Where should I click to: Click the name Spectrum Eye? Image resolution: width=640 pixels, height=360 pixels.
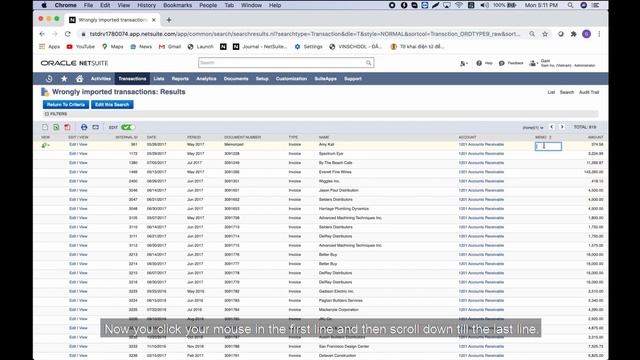(x=331, y=154)
